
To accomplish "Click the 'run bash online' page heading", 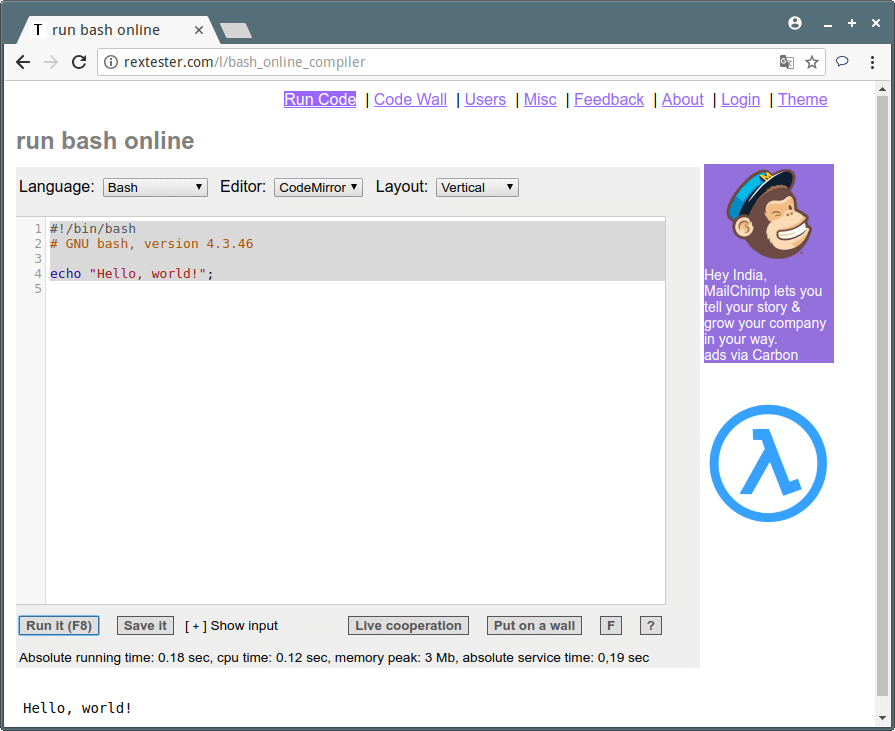I will pos(105,141).
